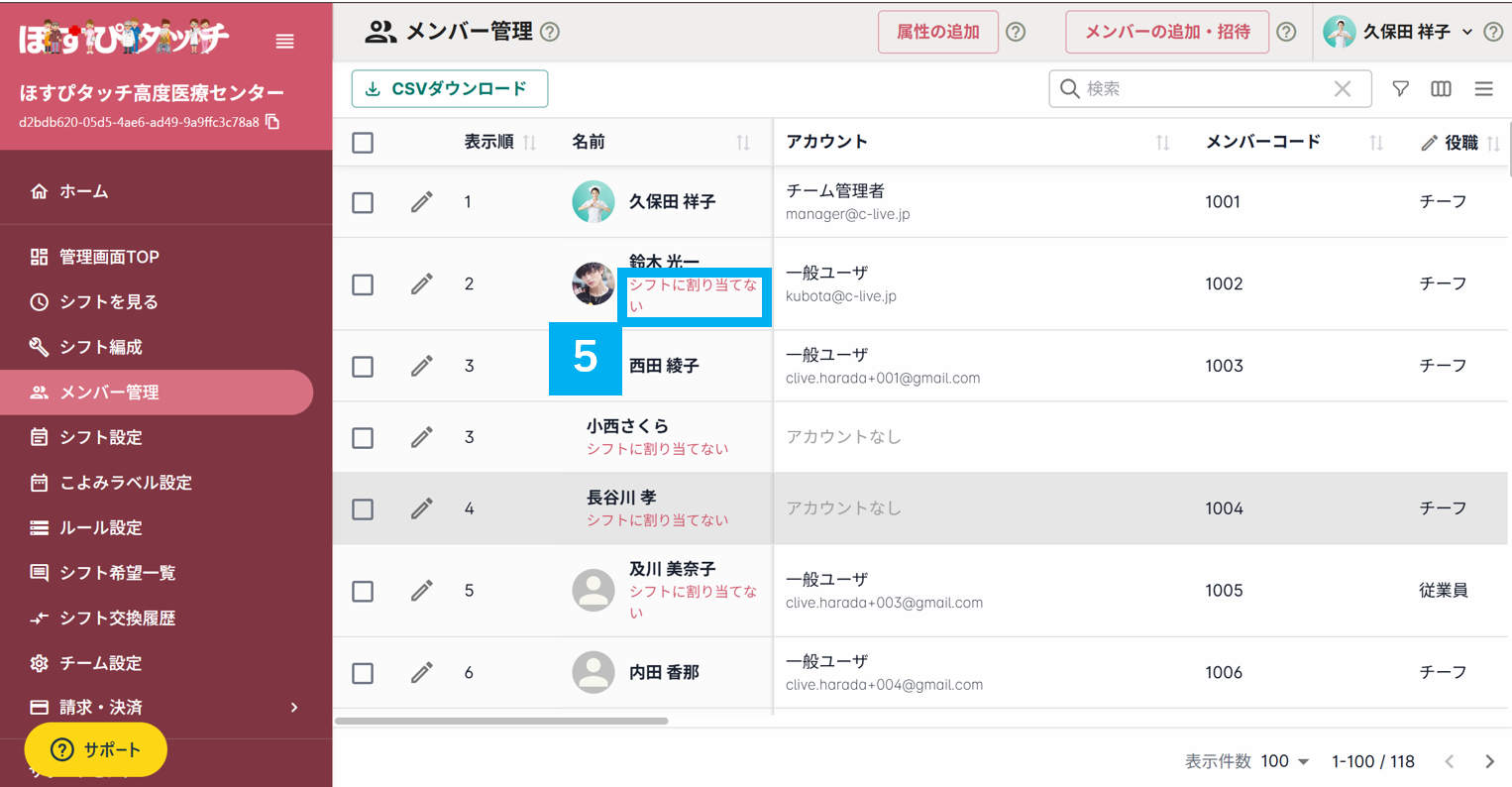This screenshot has height=787, width=1512.
Task: Click the filter funnel icon
Action: [1400, 89]
